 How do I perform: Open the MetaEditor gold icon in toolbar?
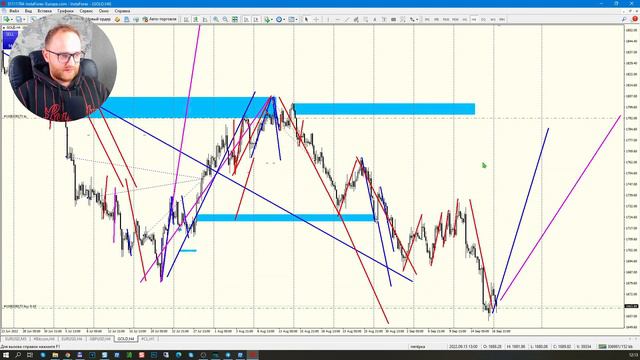117,19
